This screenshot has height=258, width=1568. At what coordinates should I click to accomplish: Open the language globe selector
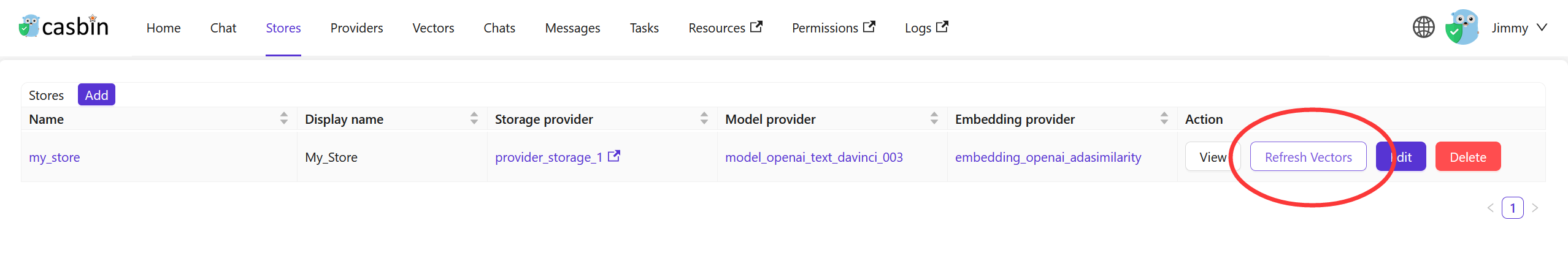pyautogui.click(x=1423, y=28)
